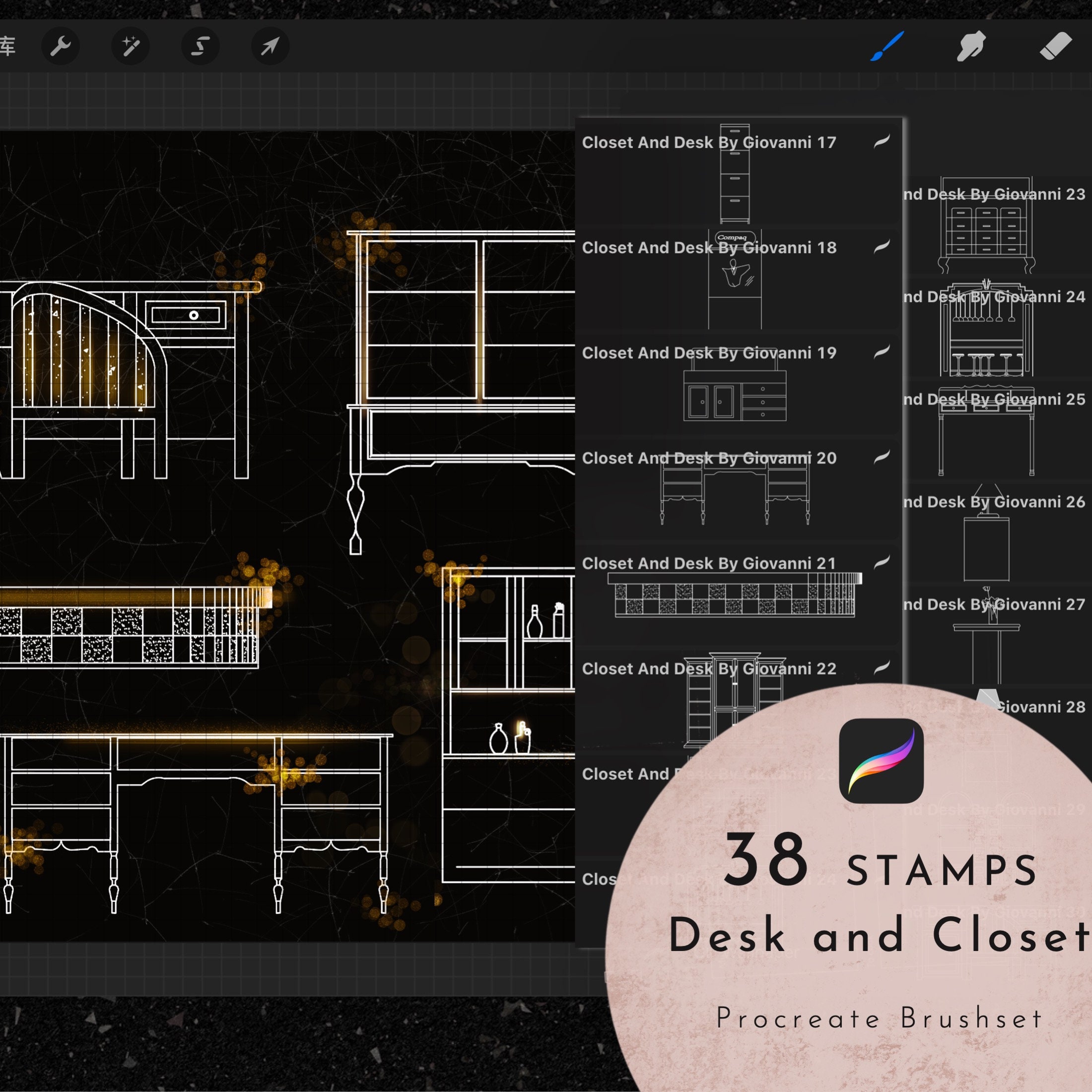Tap stroke icon beside Giovanni 17 brush
This screenshot has height=1092, width=1092.
(x=882, y=141)
